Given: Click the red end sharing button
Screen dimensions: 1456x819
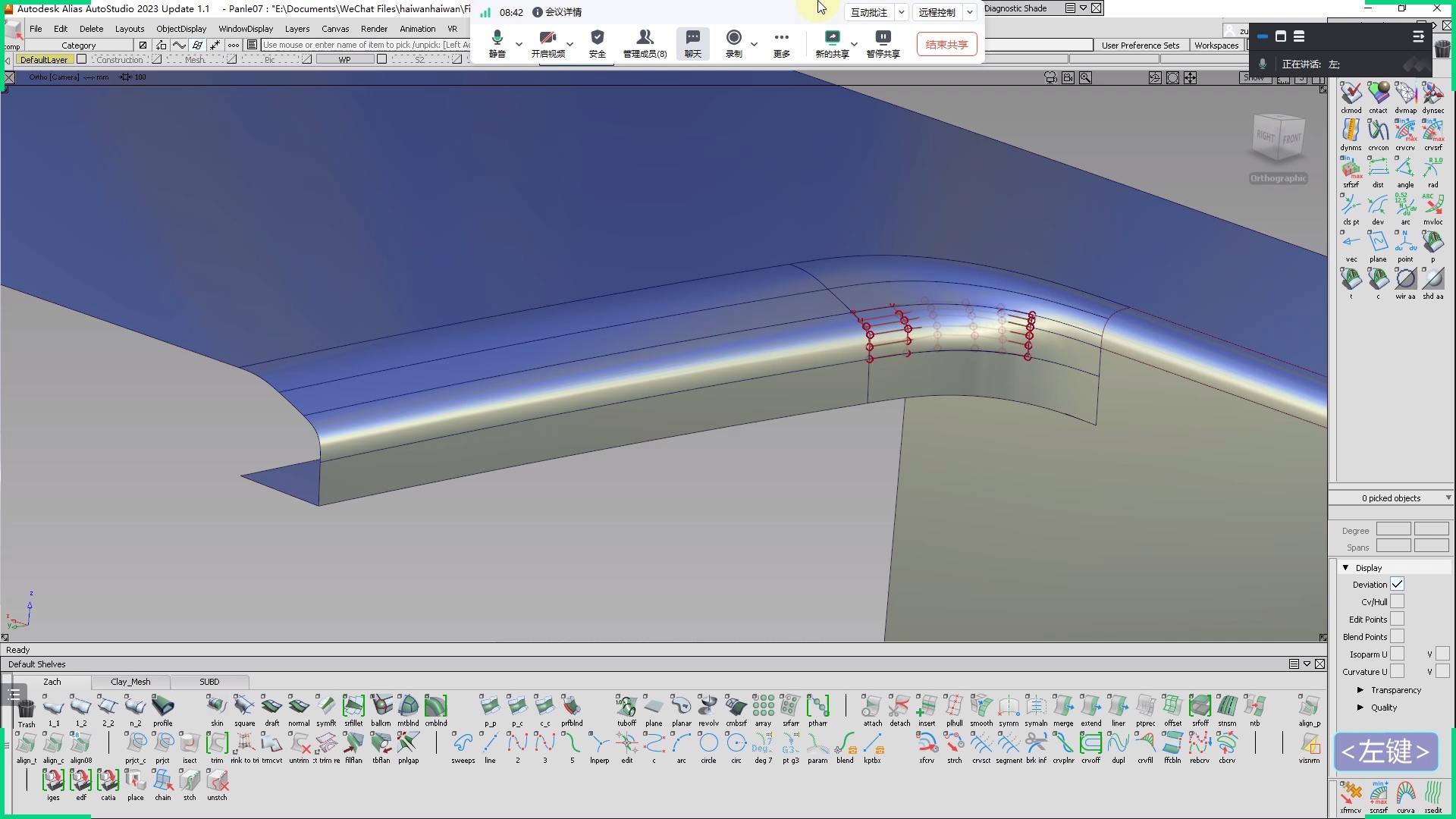Looking at the screenshot, I should [946, 45].
